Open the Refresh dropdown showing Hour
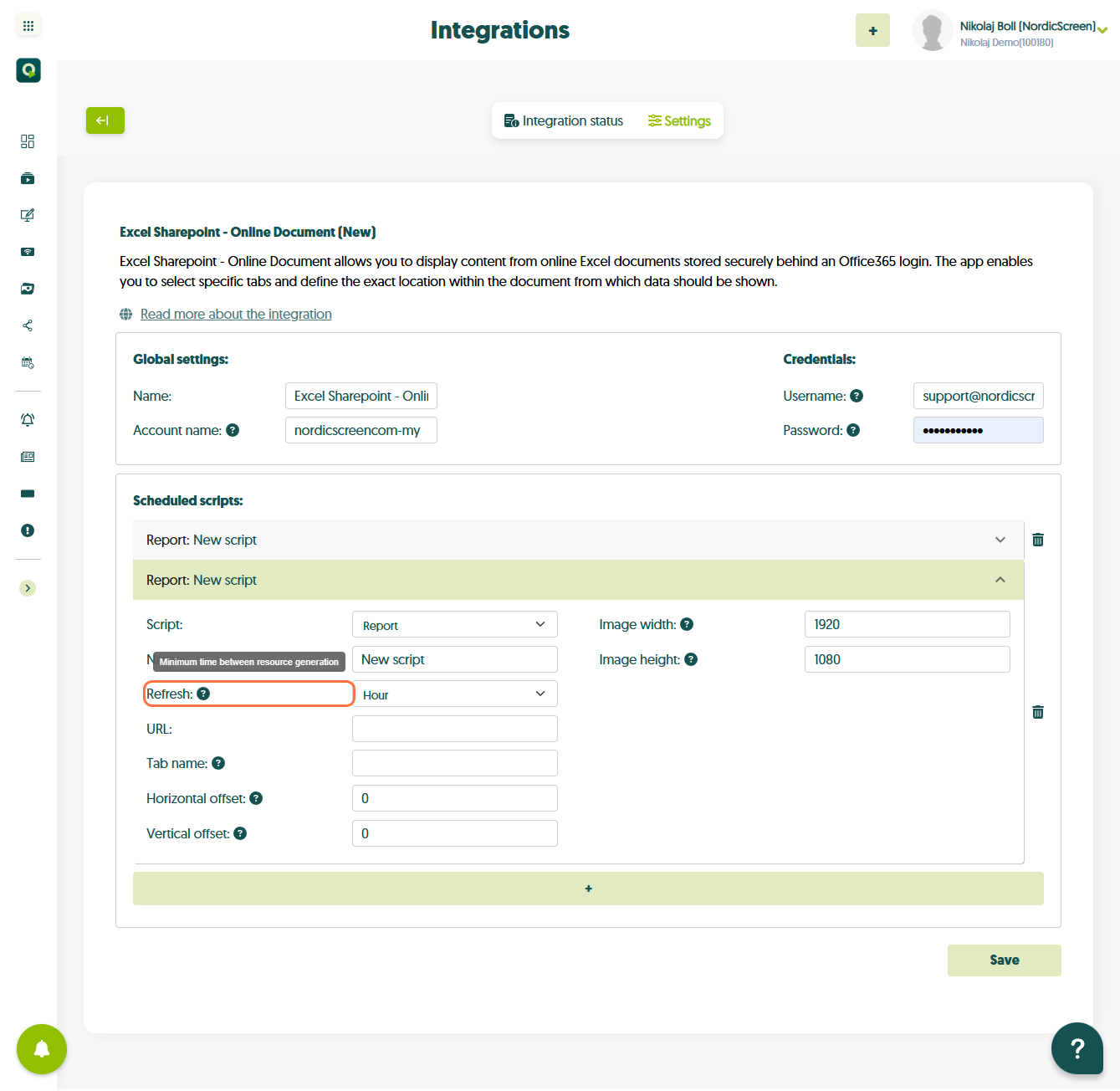 point(455,694)
